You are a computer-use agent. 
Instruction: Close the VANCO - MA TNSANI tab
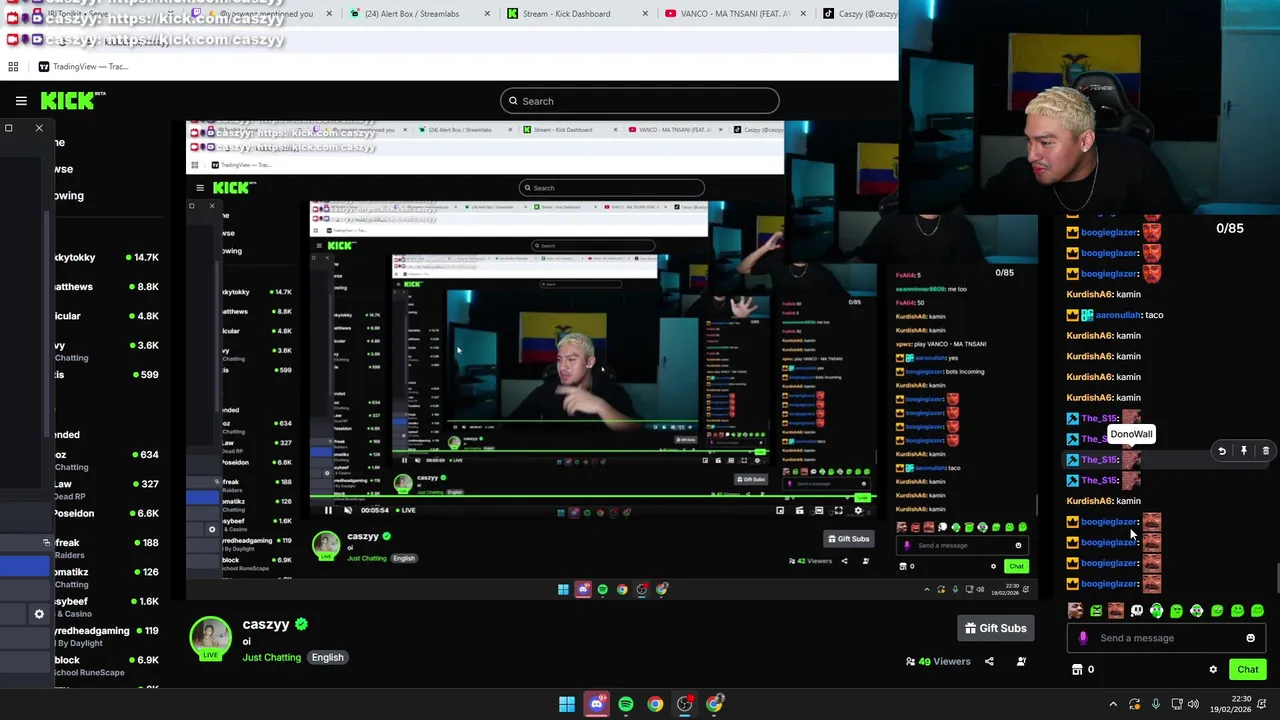tap(803, 14)
